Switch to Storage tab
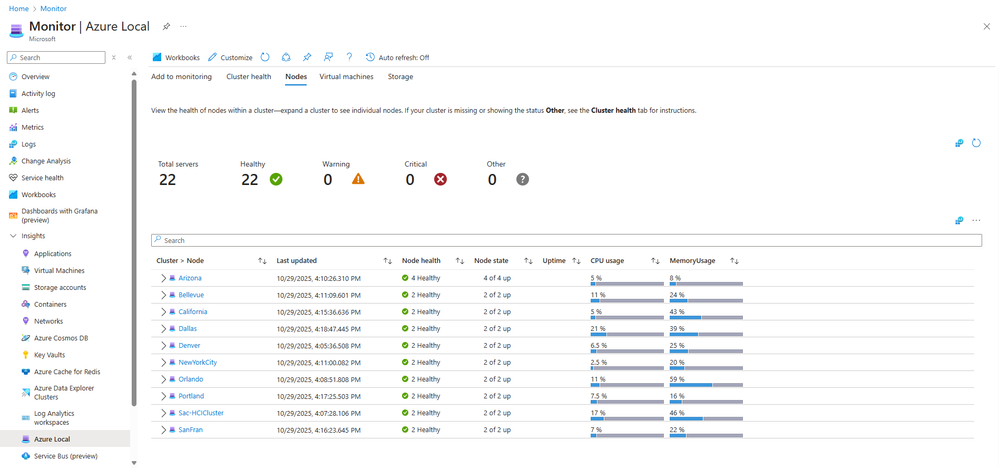 point(400,76)
